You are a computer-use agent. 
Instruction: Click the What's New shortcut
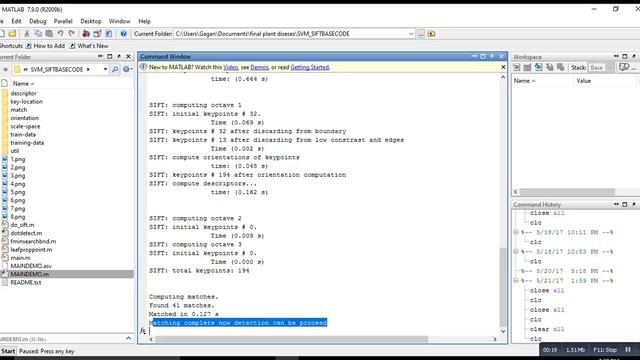89,46
